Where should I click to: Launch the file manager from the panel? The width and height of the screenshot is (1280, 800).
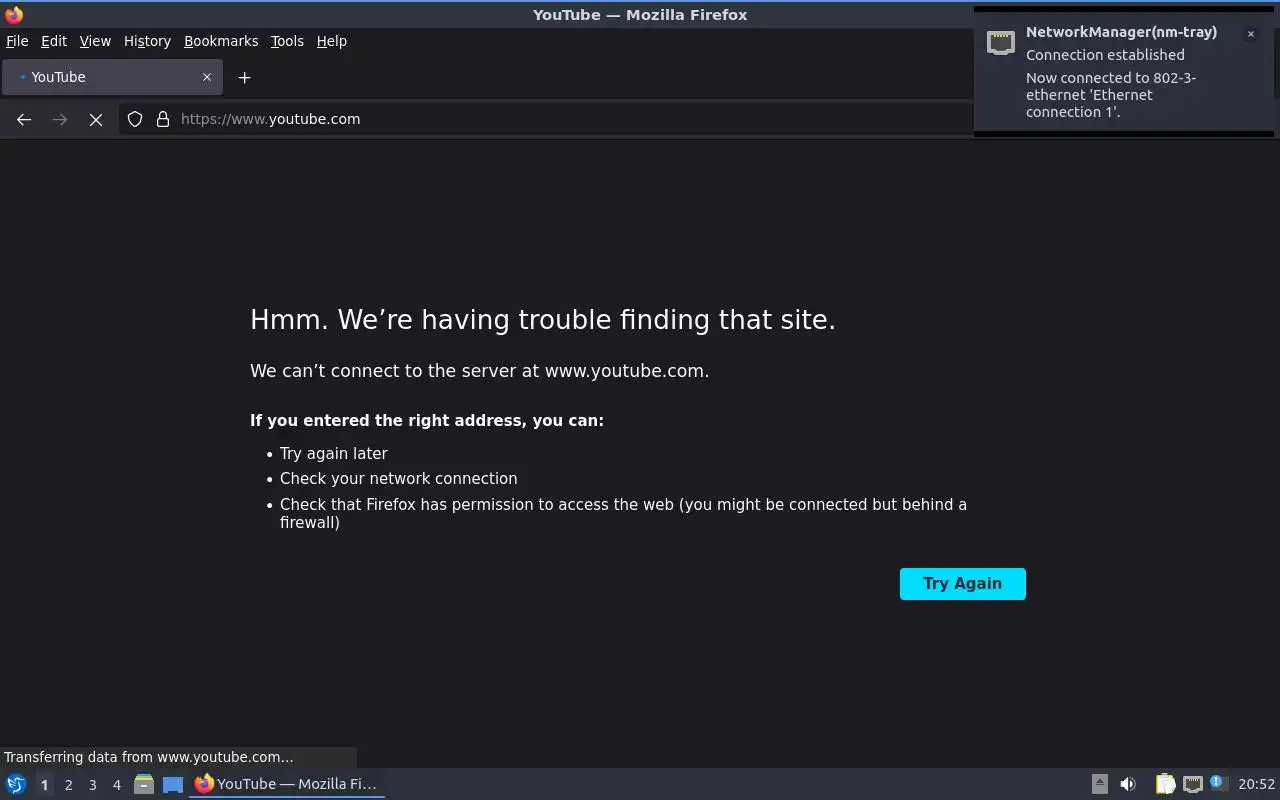[143, 784]
